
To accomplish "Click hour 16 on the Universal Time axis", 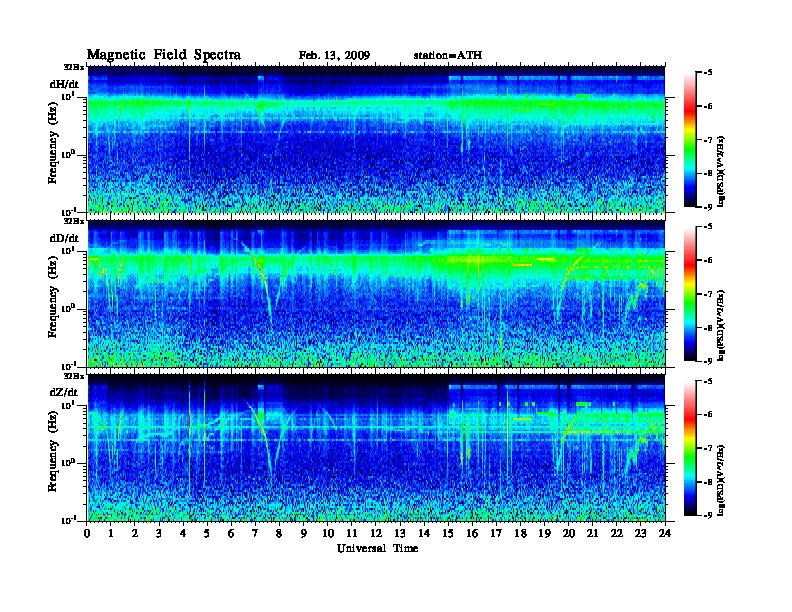I will click(472, 533).
